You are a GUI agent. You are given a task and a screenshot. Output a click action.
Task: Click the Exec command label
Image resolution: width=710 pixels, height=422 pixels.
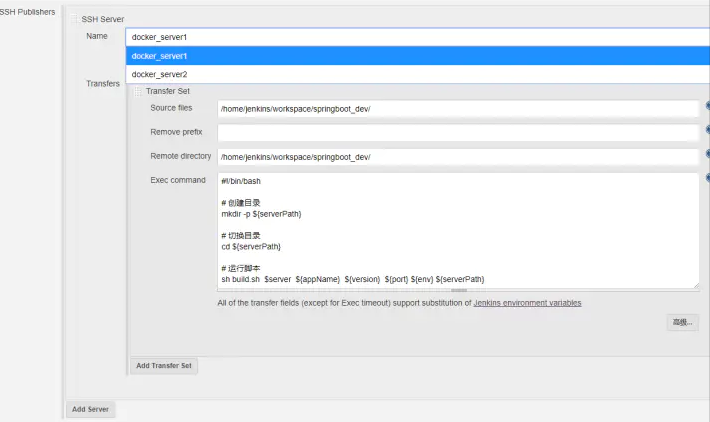tap(178, 180)
